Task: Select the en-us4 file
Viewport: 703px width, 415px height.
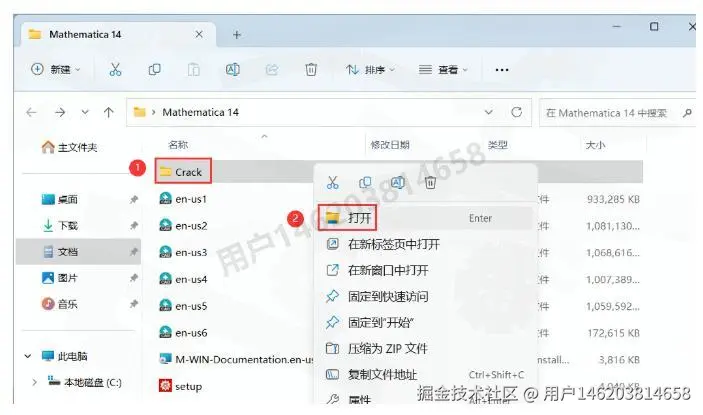Action: pos(183,279)
